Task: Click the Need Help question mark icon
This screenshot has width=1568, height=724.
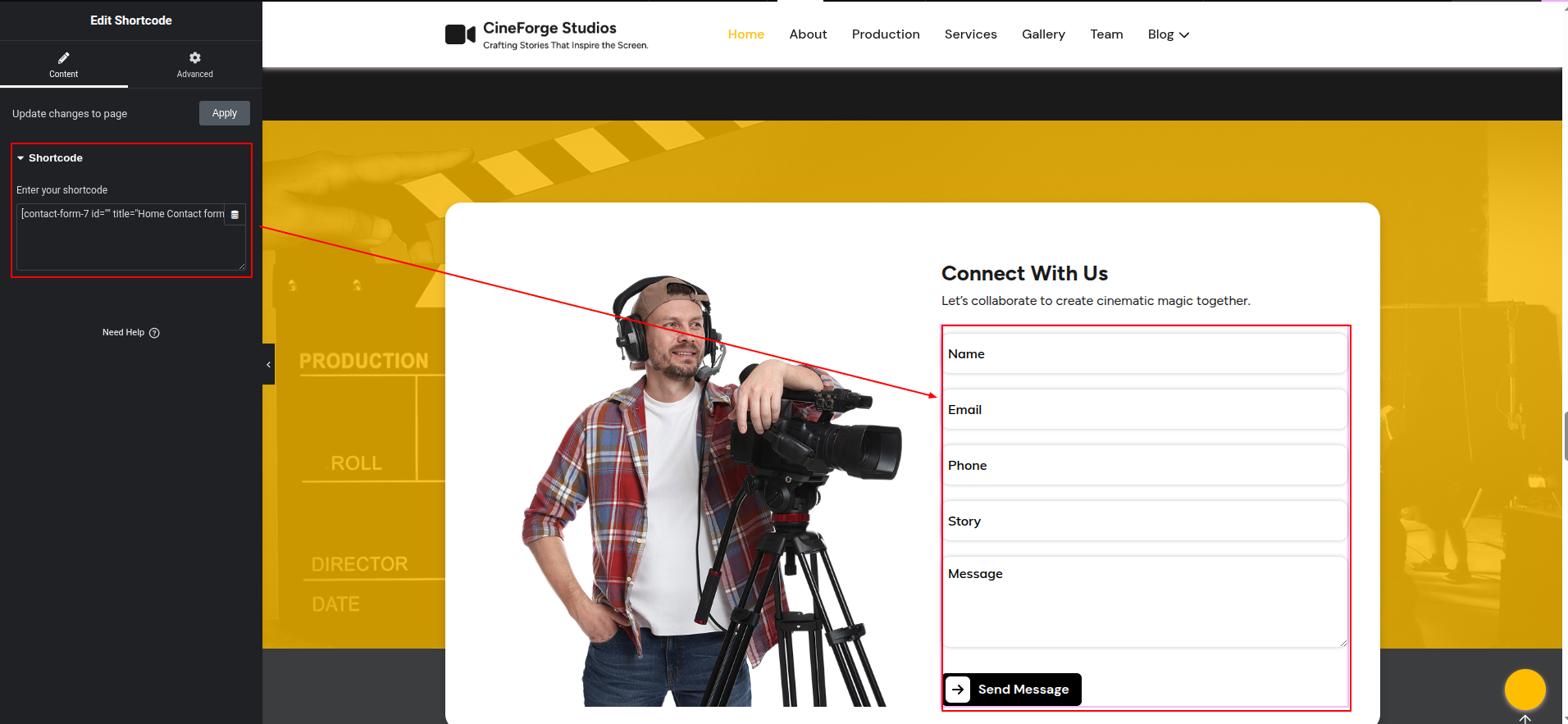Action: click(x=154, y=333)
